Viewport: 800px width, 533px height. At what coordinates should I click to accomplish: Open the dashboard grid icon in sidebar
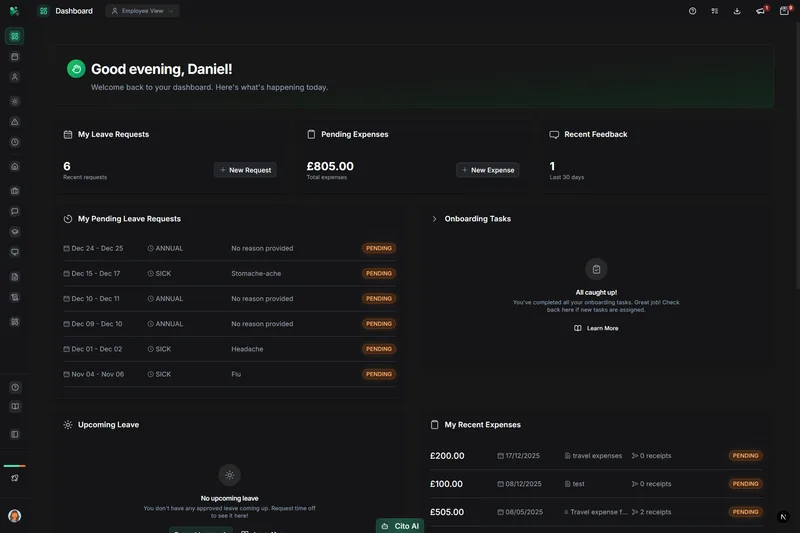[x=15, y=36]
